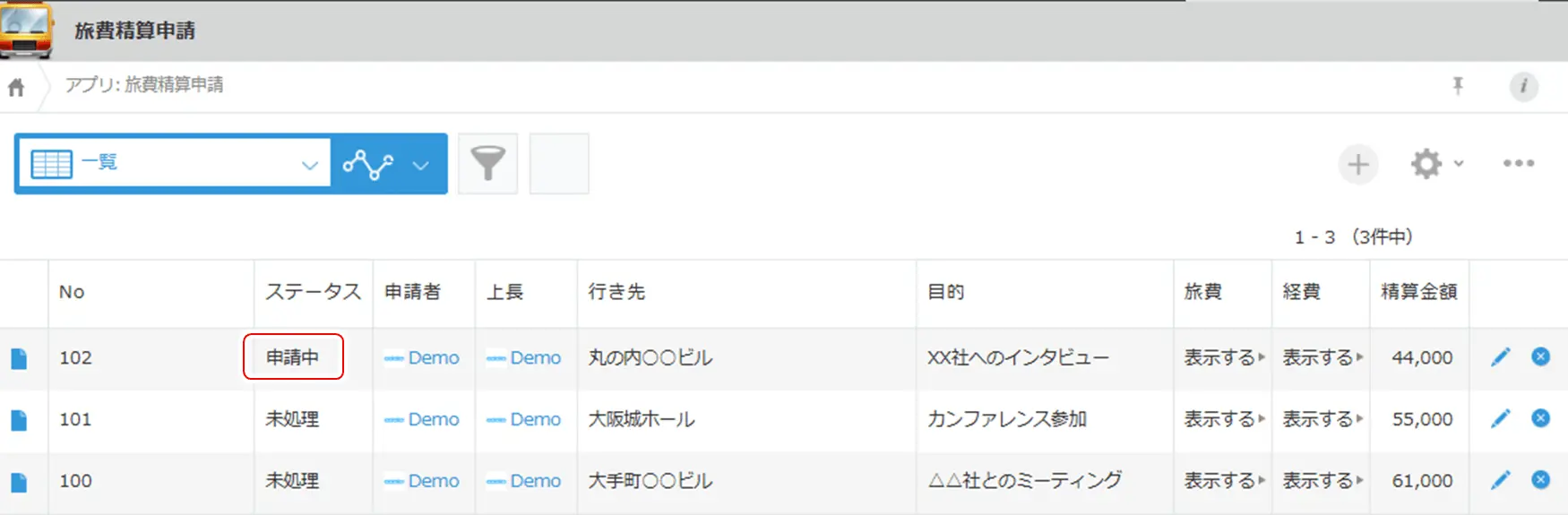
Task: Expand 旅費 表示する for record 102
Action: click(x=1224, y=357)
